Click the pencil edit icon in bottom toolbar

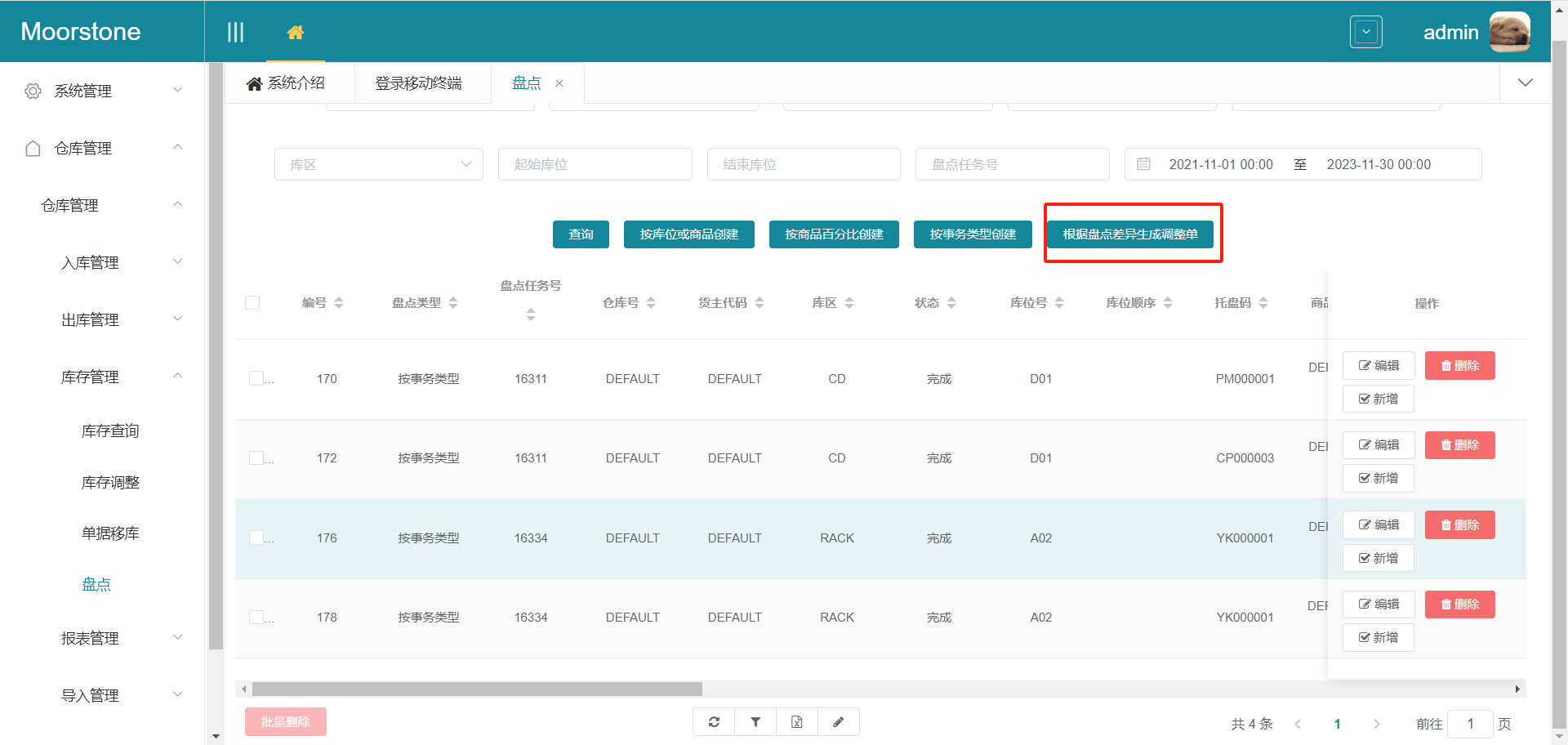pyautogui.click(x=838, y=722)
